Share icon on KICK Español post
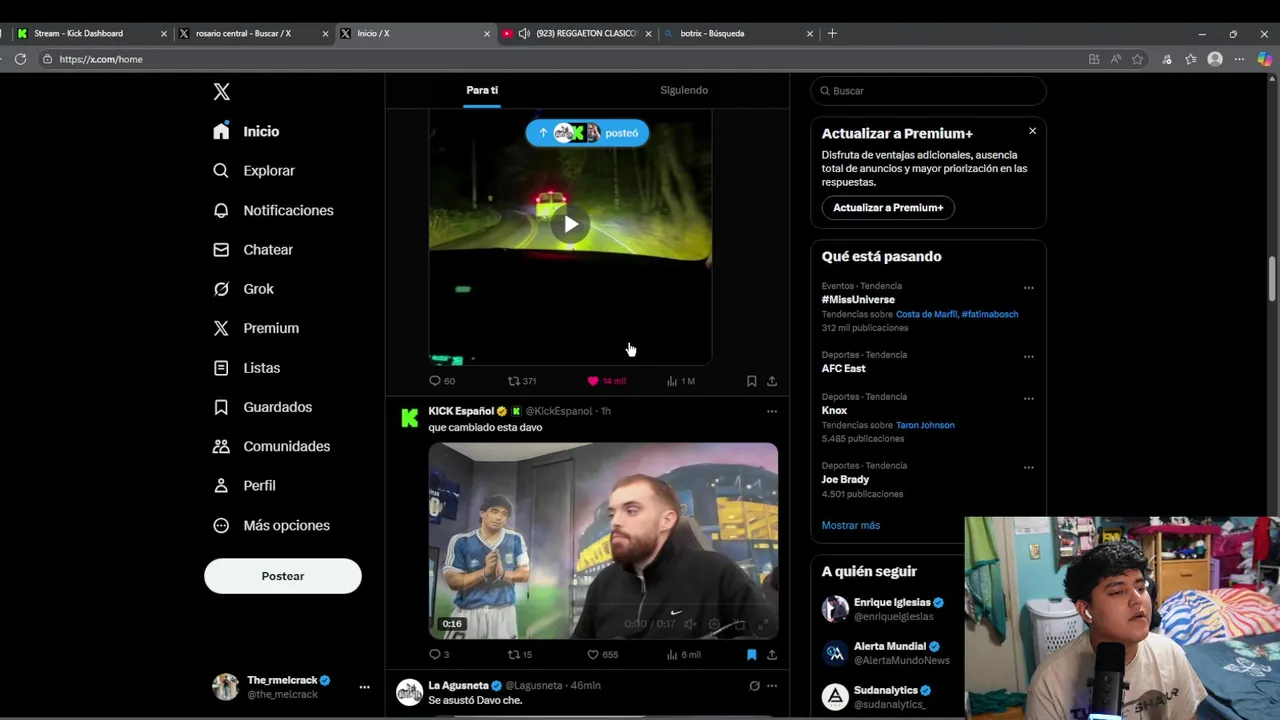The width and height of the screenshot is (1280, 720). click(x=772, y=655)
